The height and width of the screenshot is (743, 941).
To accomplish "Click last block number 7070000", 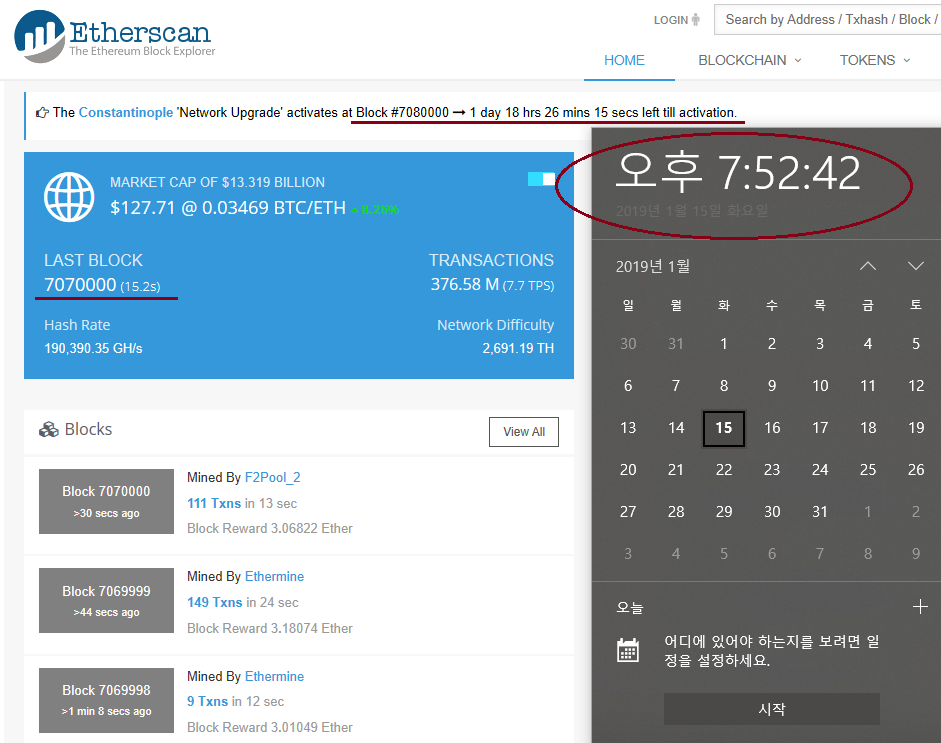I will [x=80, y=284].
